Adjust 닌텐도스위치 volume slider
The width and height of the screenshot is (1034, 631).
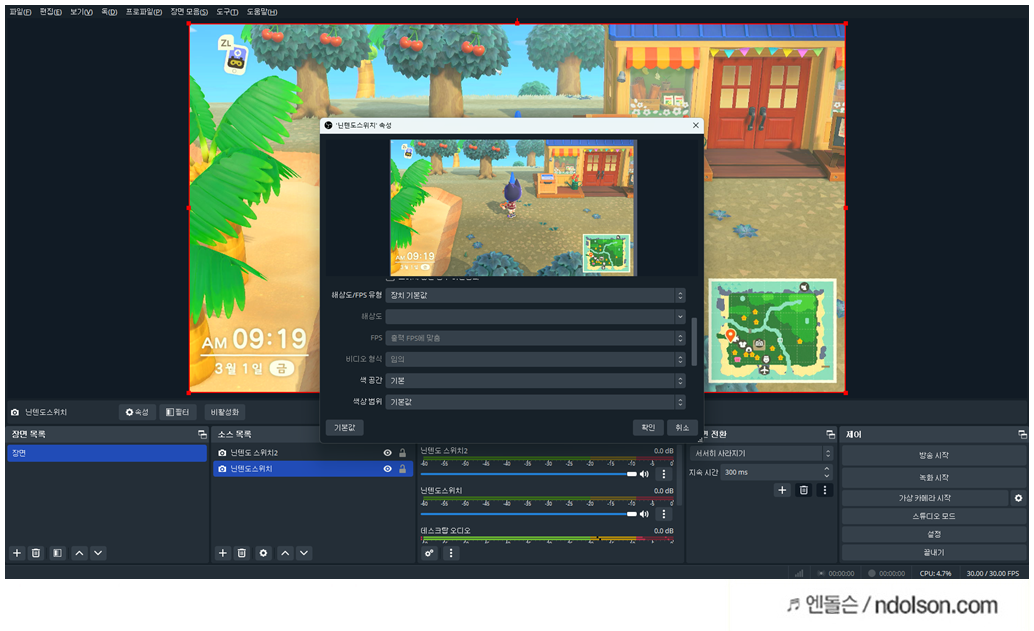[529, 514]
